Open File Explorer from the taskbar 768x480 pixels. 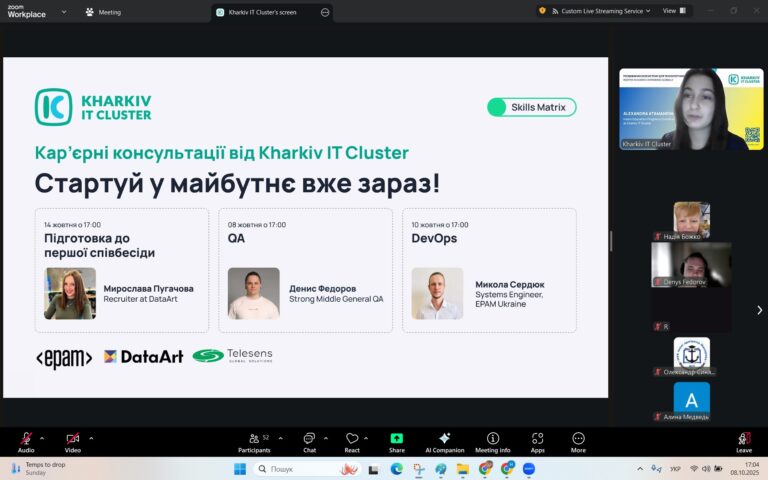pyautogui.click(x=463, y=469)
